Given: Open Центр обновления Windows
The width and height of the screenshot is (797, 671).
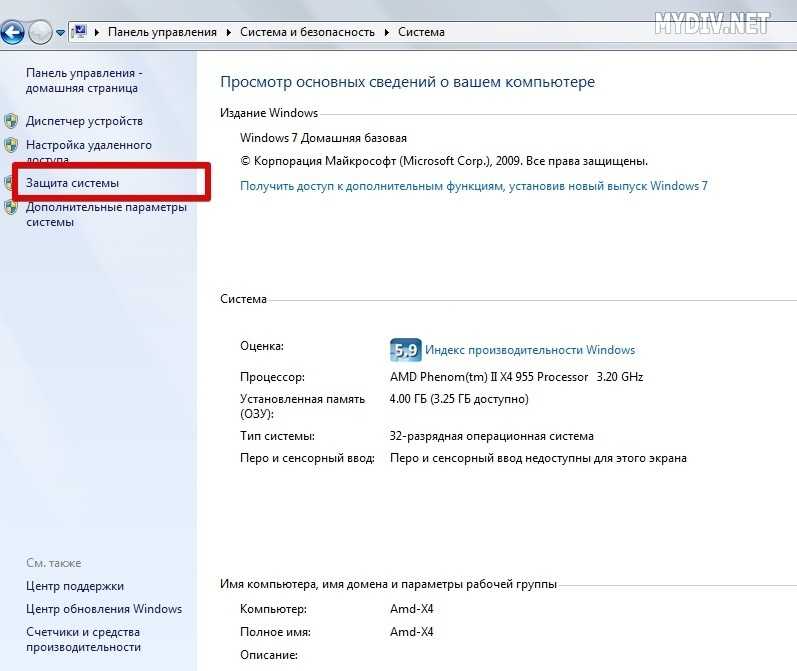Looking at the screenshot, I should (x=104, y=609).
